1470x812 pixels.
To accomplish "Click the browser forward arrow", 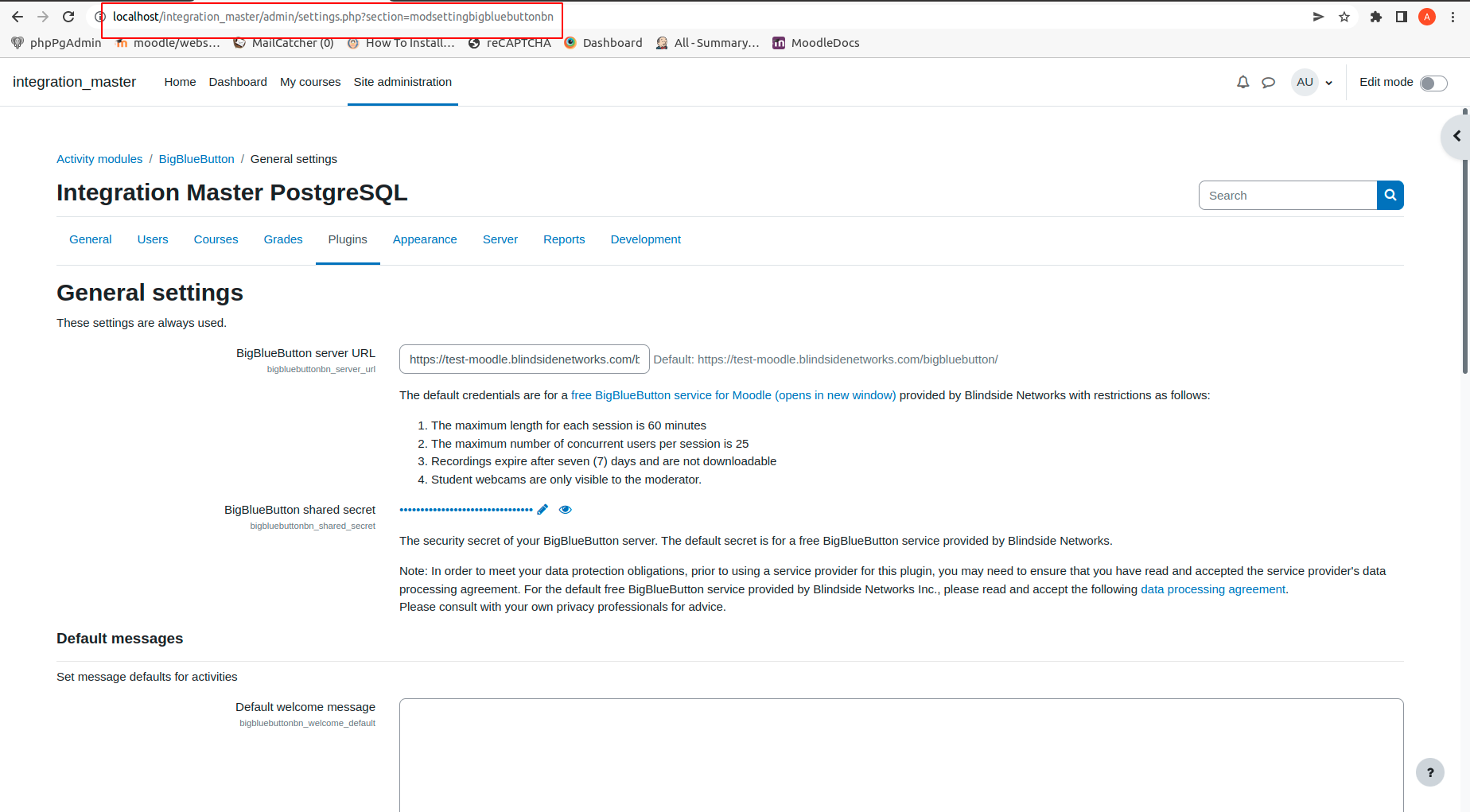I will coord(43,17).
